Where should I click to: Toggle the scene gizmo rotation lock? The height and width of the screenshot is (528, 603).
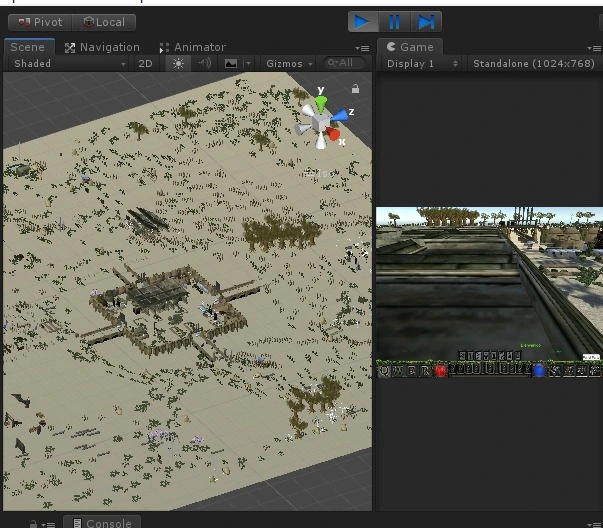pyautogui.click(x=355, y=89)
